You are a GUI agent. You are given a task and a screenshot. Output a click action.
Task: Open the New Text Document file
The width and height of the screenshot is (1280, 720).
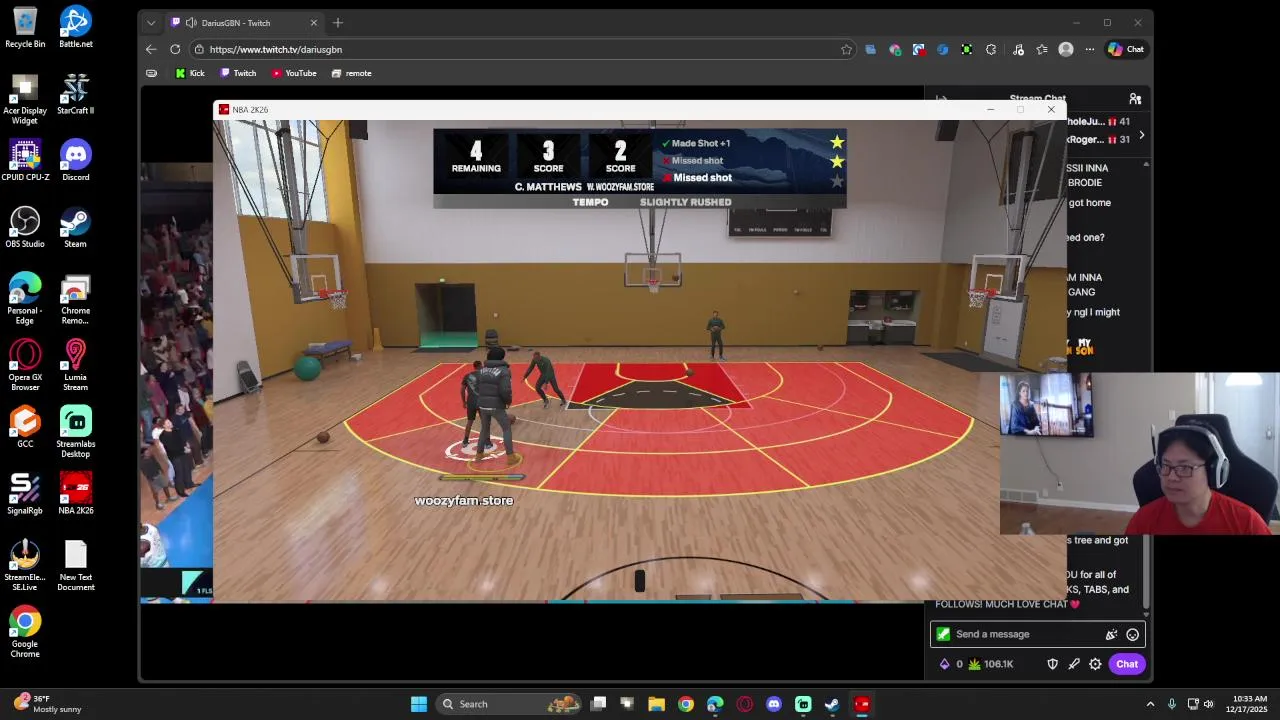click(x=75, y=566)
